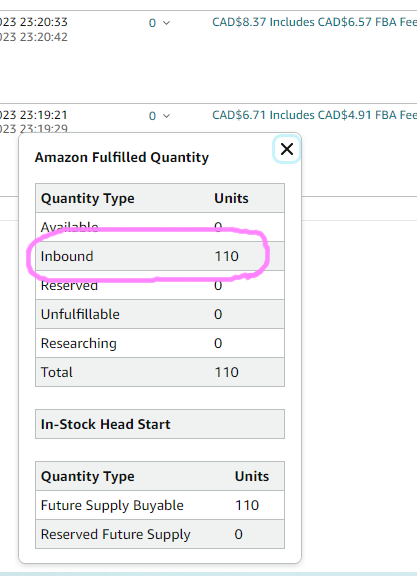Expand the quantity dropdown beside 23:19:21
The image size is (417, 576).
click(x=159, y=116)
